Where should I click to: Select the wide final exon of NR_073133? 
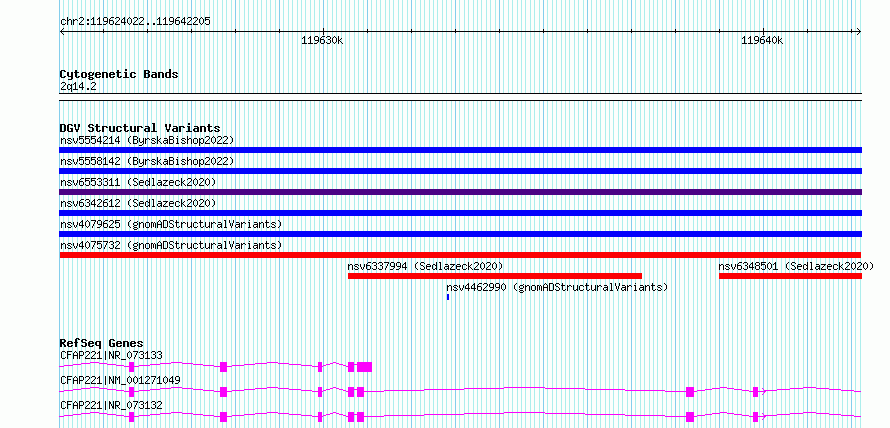(x=364, y=367)
